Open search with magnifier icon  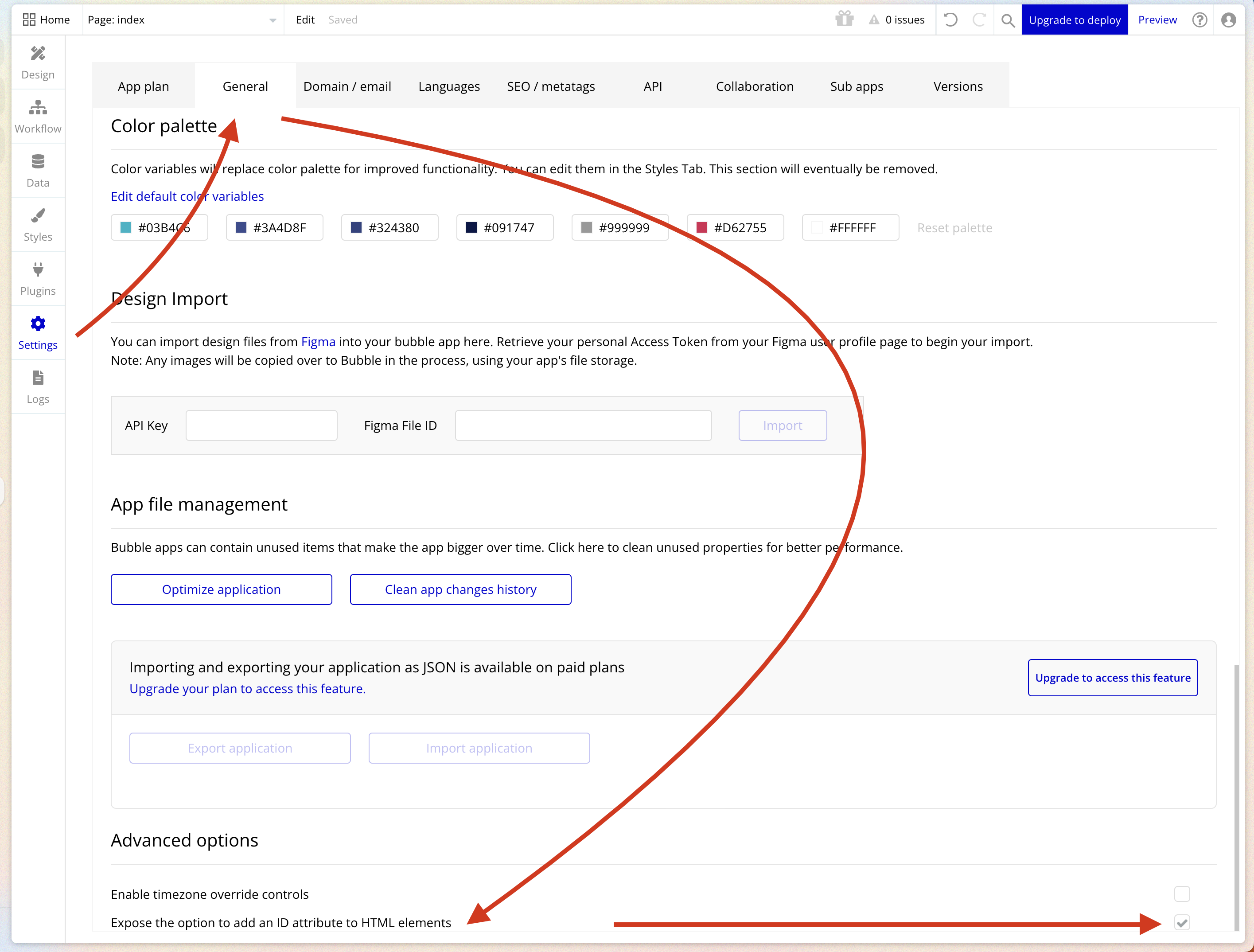coord(1007,20)
